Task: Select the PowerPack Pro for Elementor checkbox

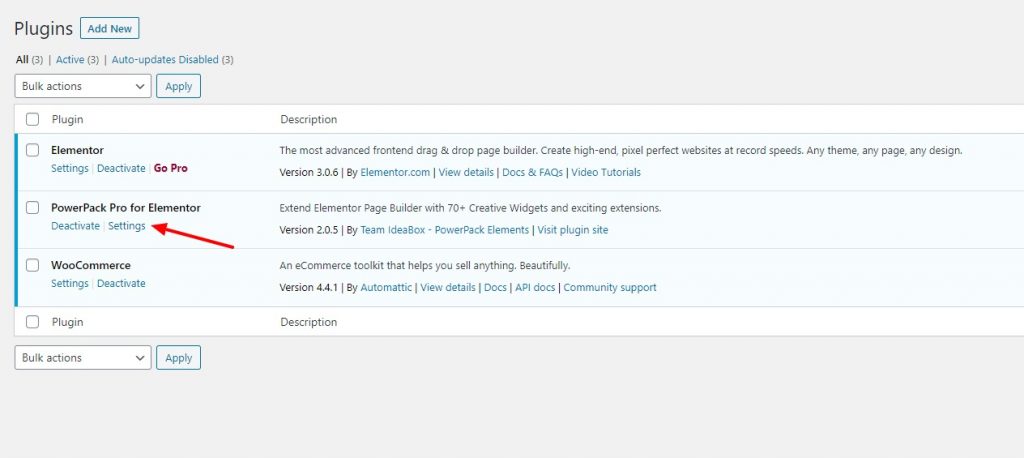Action: click(33, 208)
